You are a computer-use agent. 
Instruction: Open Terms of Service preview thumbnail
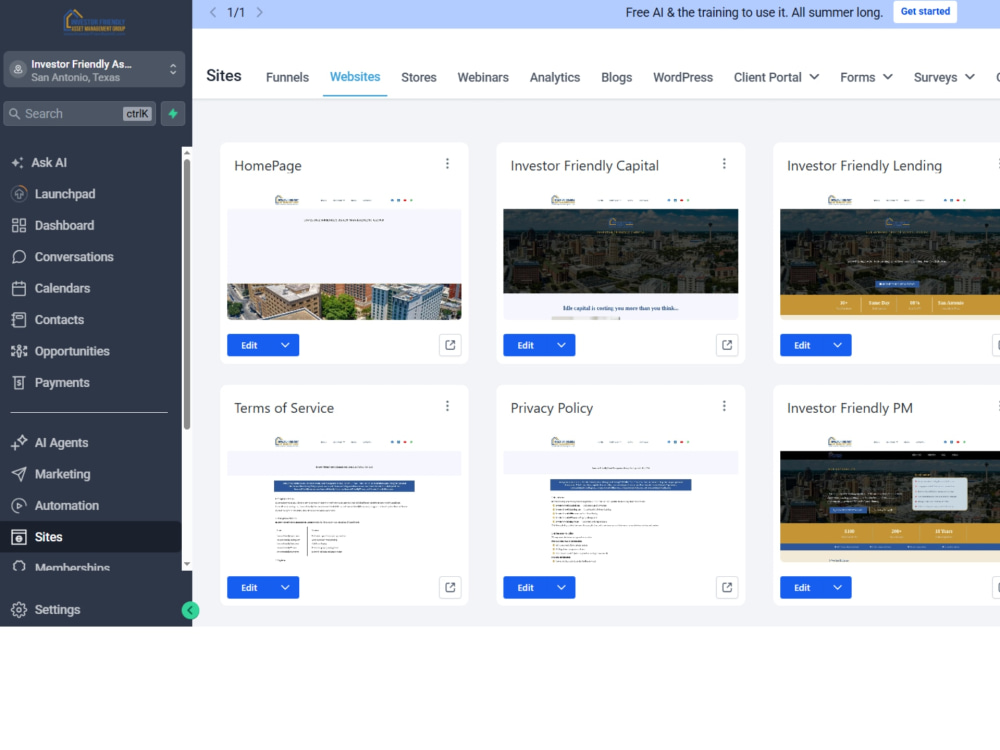[x=344, y=498]
